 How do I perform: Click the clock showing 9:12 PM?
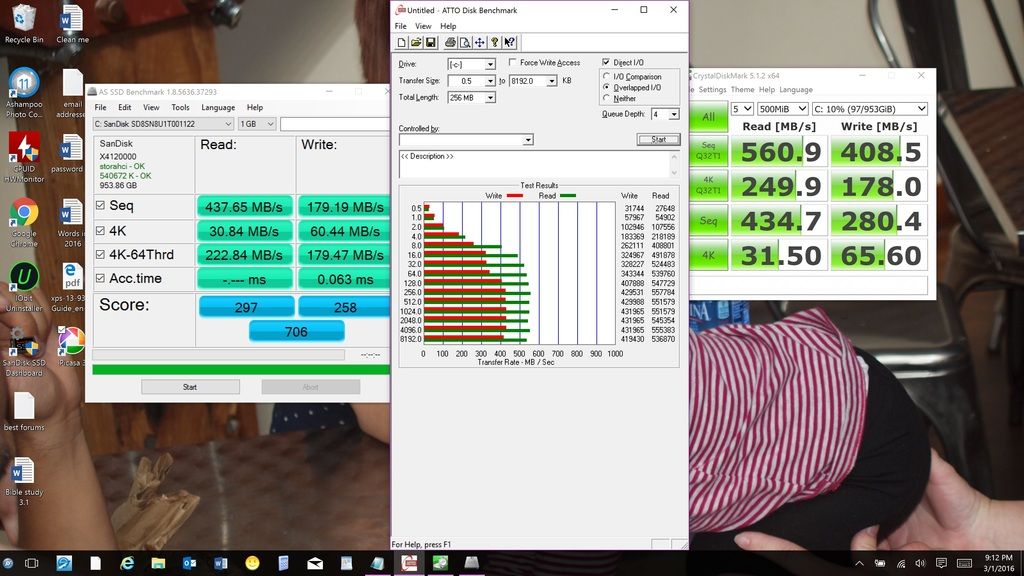(999, 558)
